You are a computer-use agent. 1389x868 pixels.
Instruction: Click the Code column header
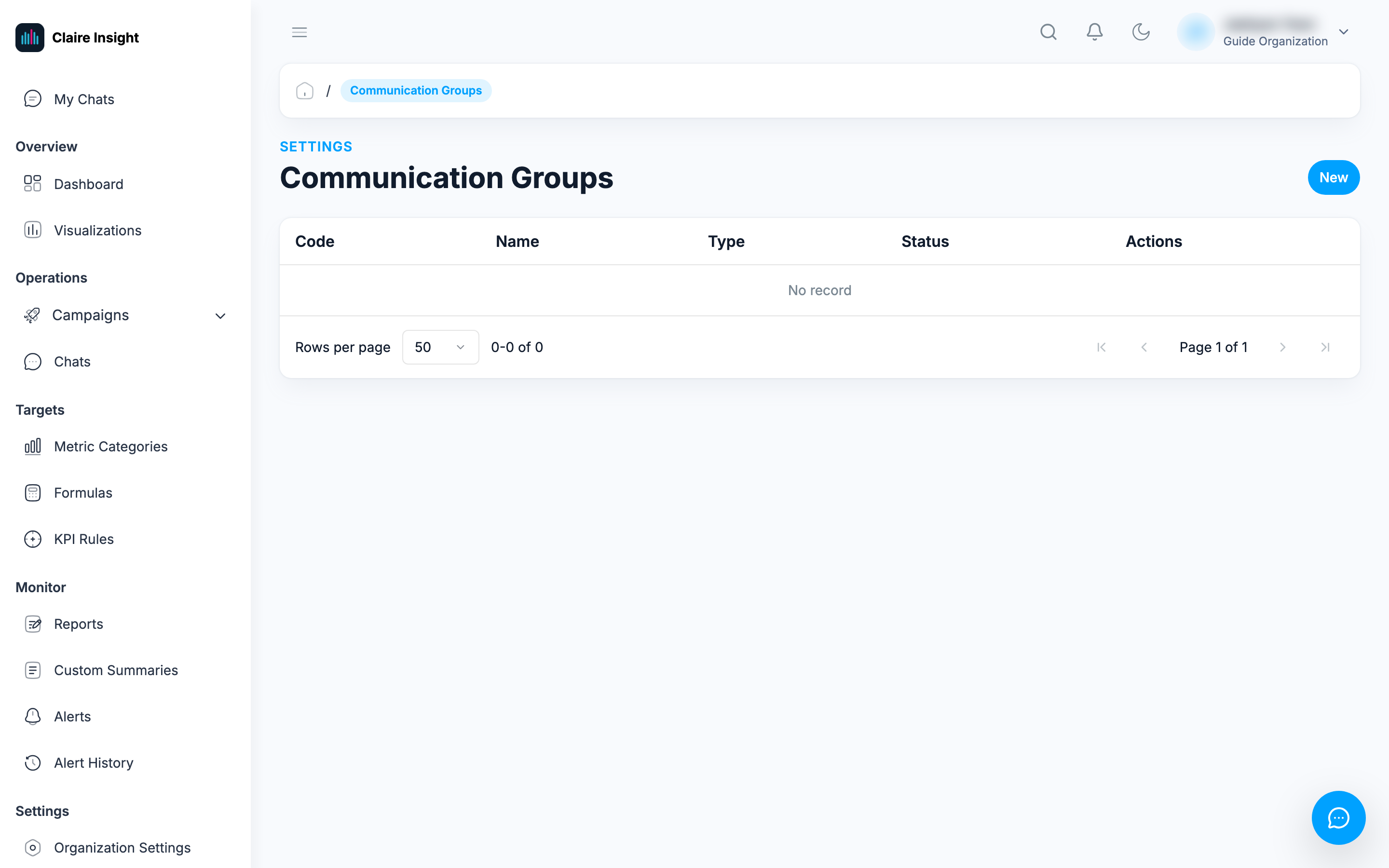coord(314,242)
